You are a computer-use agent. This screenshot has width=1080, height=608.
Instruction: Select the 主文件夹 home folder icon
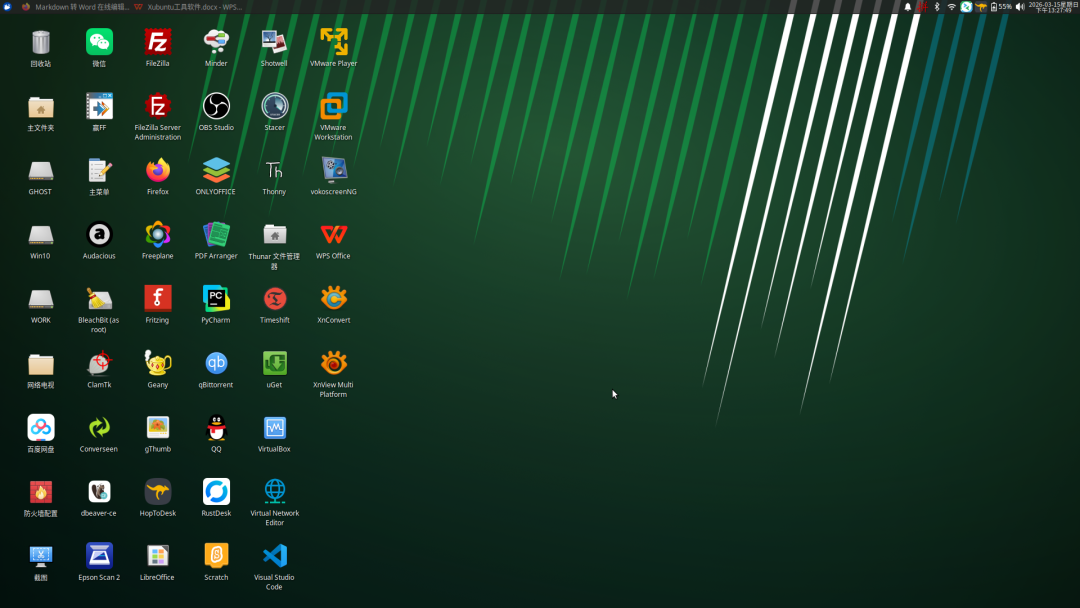click(x=41, y=112)
